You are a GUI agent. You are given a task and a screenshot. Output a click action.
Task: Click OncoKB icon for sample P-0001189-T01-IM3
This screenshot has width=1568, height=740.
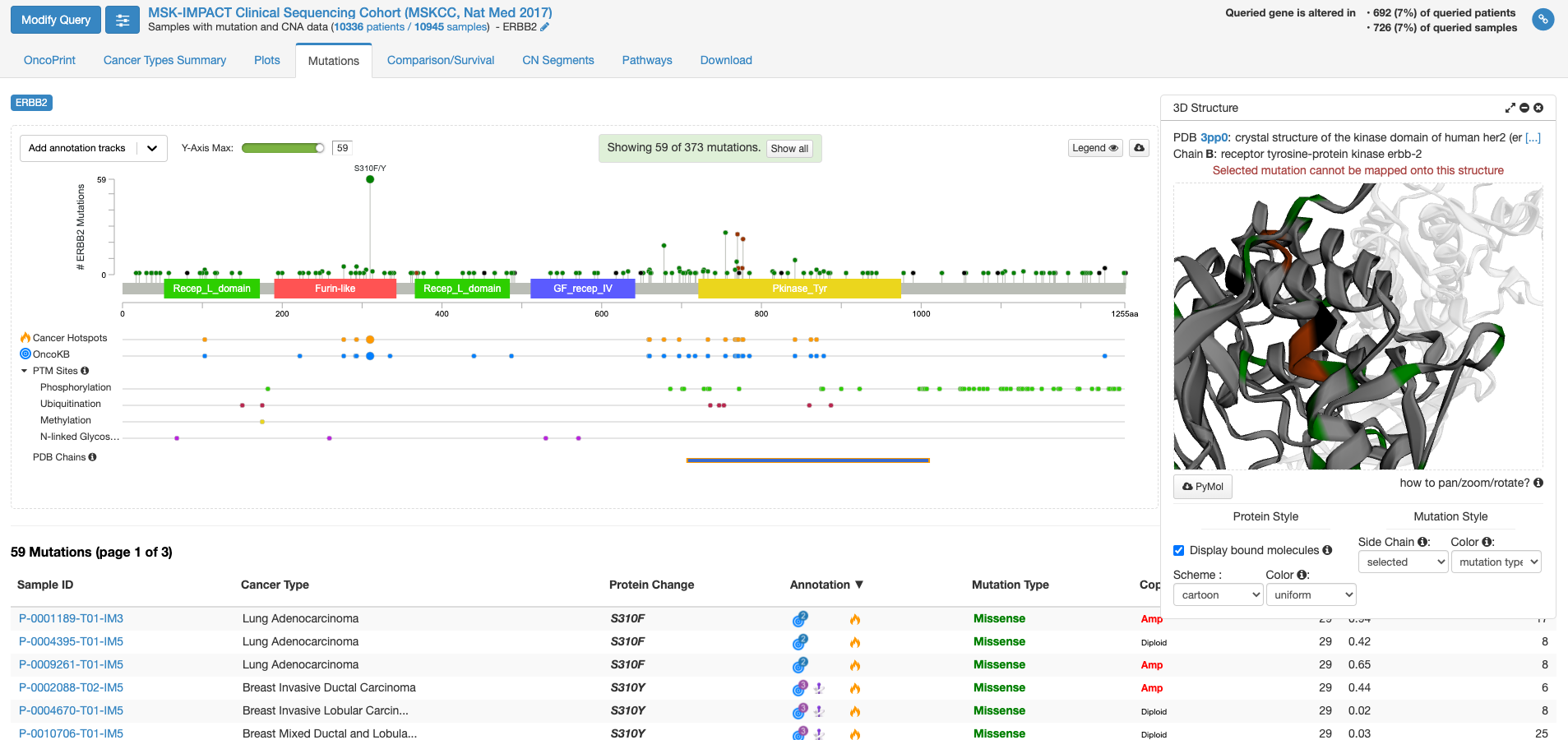[x=799, y=619]
